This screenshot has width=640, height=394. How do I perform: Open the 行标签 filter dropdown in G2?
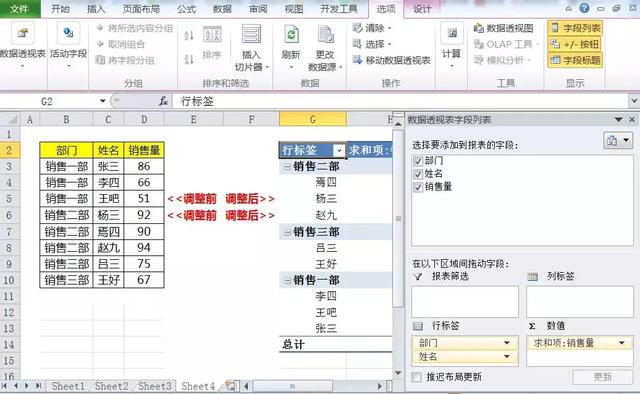[339, 151]
